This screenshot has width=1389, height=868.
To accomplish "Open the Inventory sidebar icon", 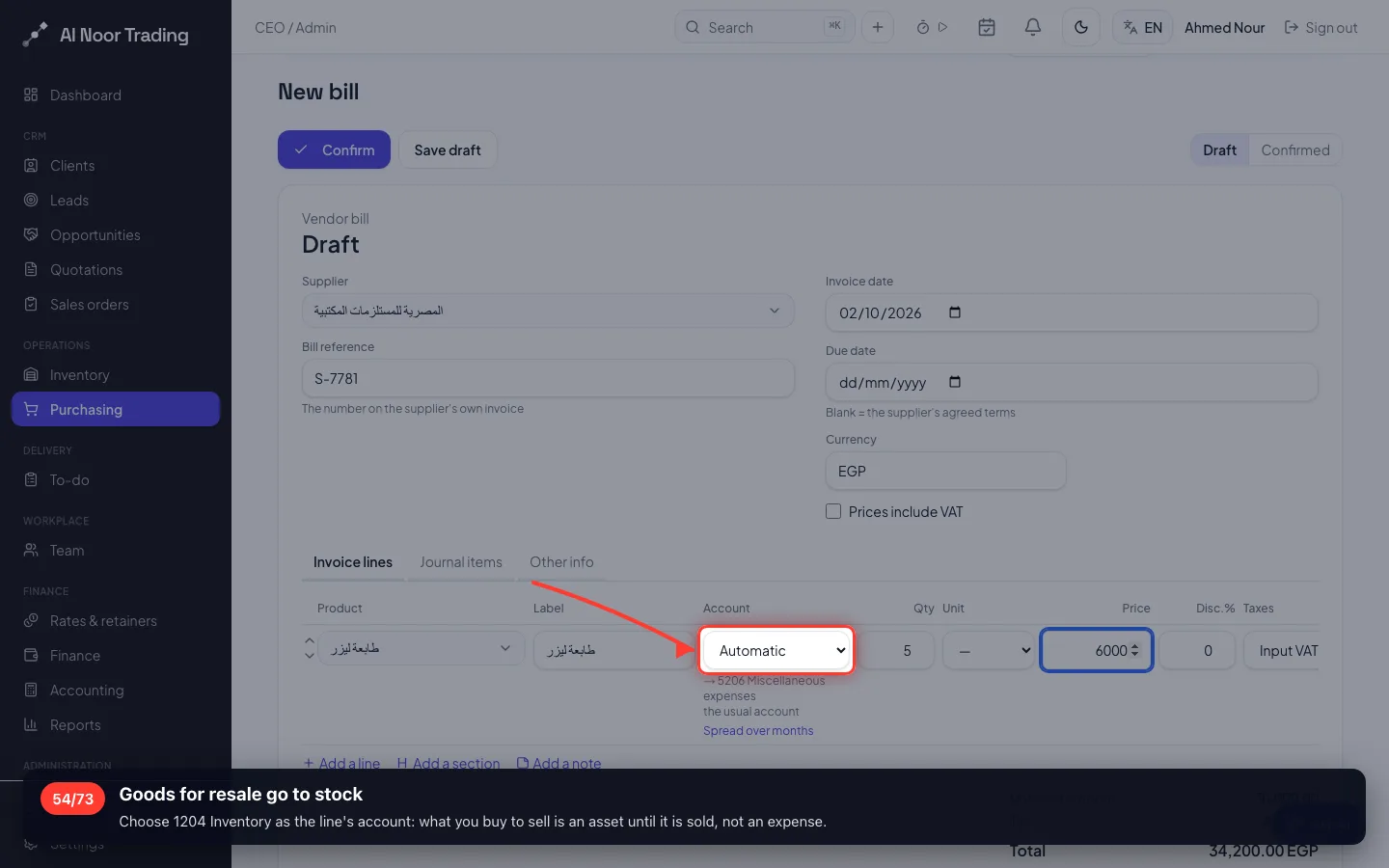I will (x=31, y=374).
